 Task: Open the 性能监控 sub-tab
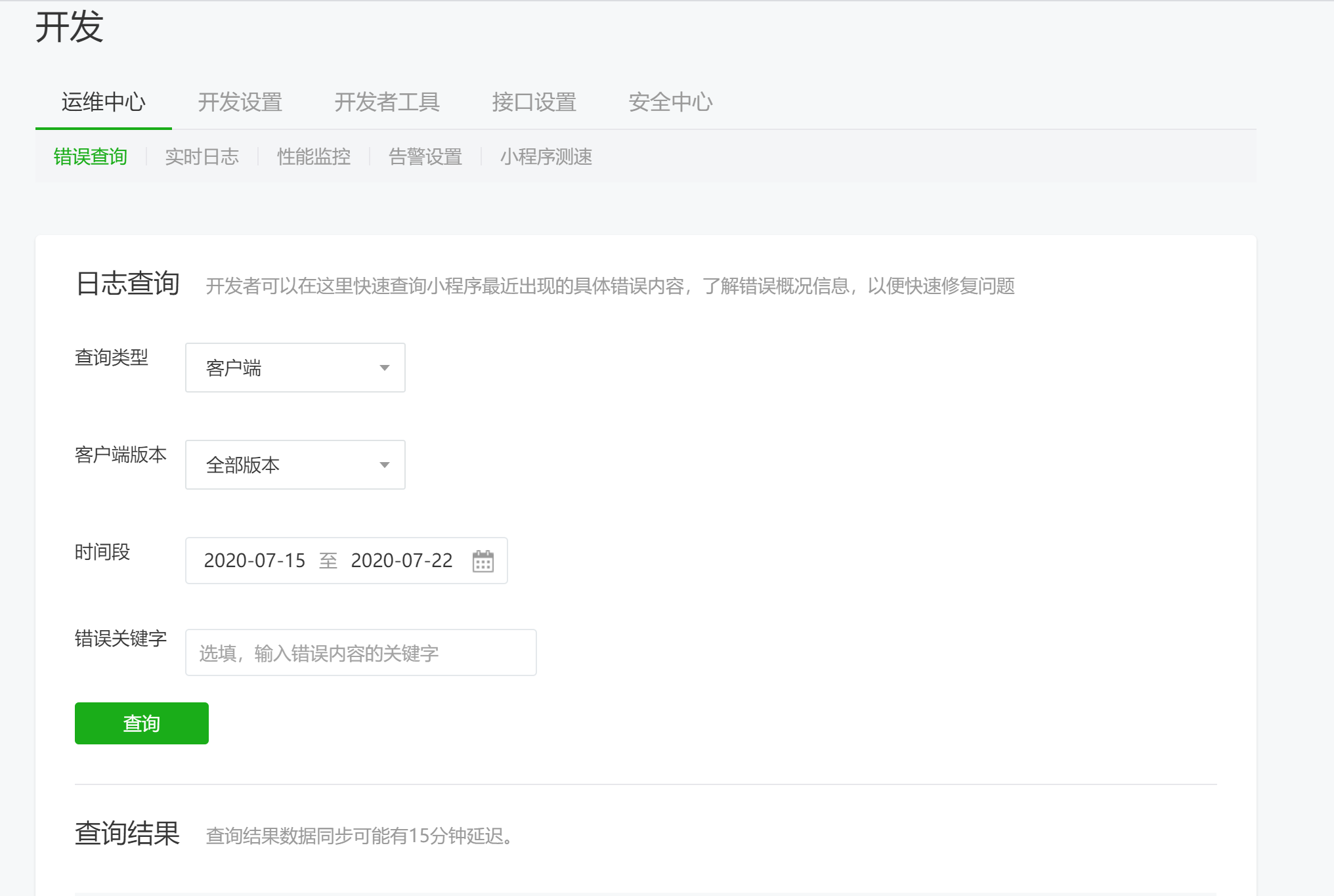click(x=313, y=157)
